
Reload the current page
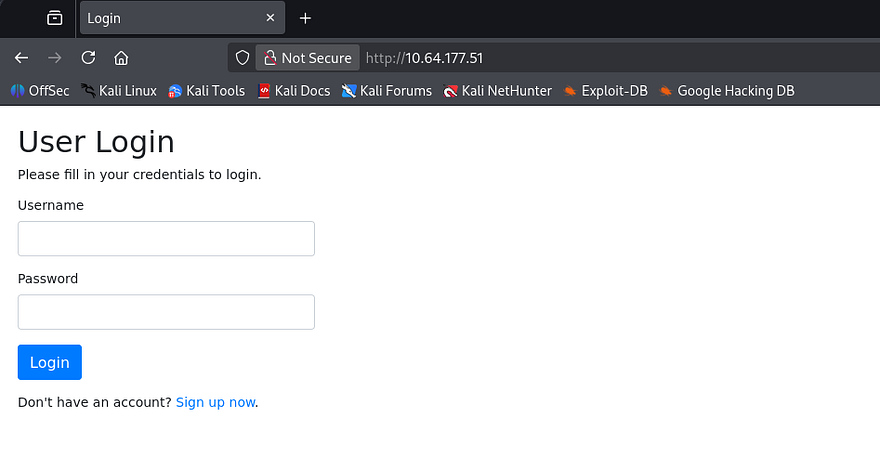click(x=88, y=58)
